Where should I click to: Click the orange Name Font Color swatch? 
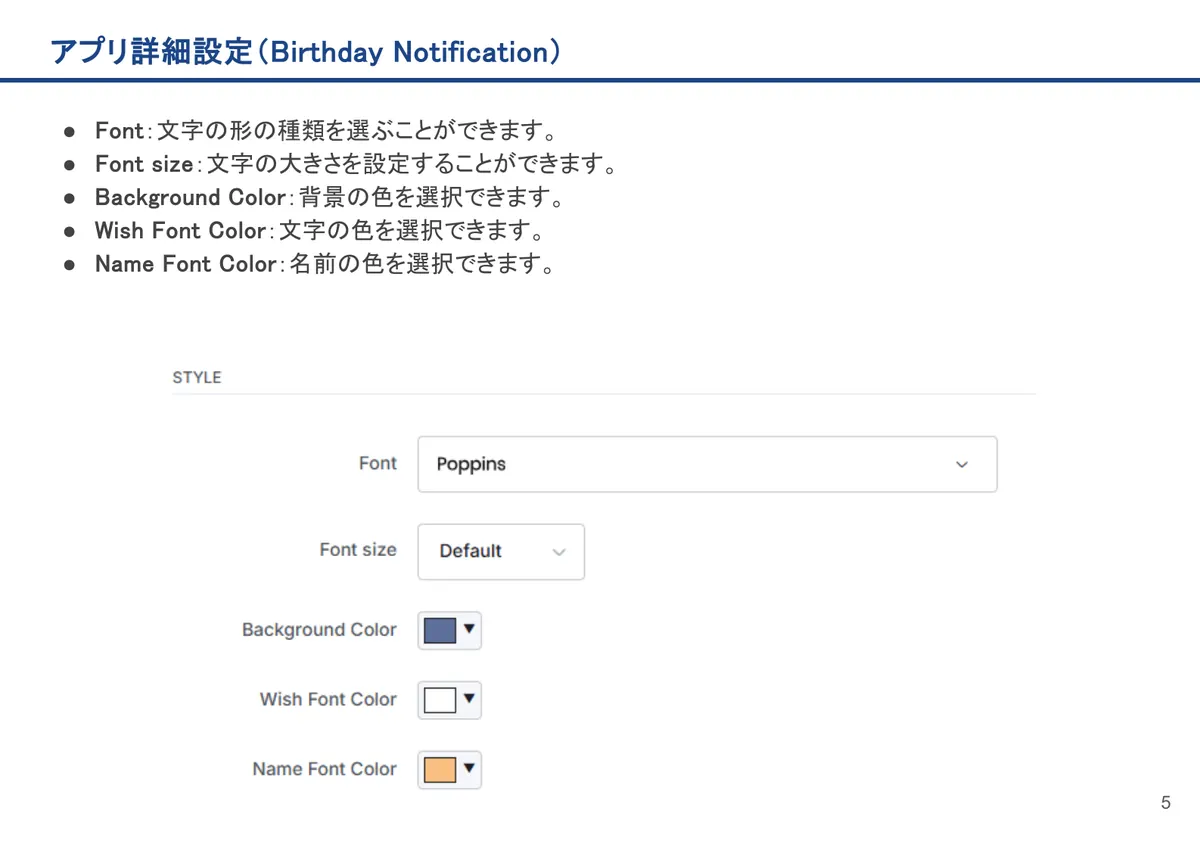(x=440, y=770)
